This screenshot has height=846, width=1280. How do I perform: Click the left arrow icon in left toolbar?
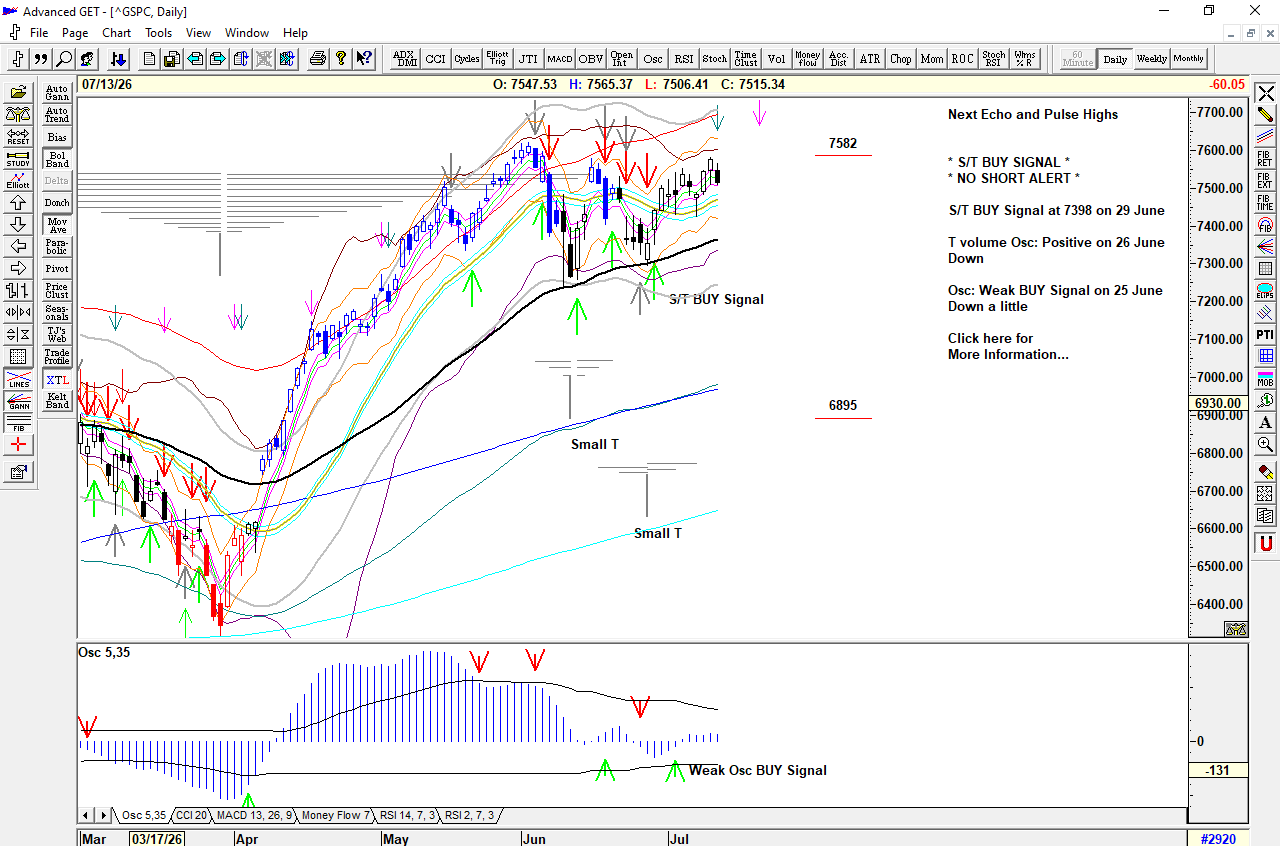(18, 246)
